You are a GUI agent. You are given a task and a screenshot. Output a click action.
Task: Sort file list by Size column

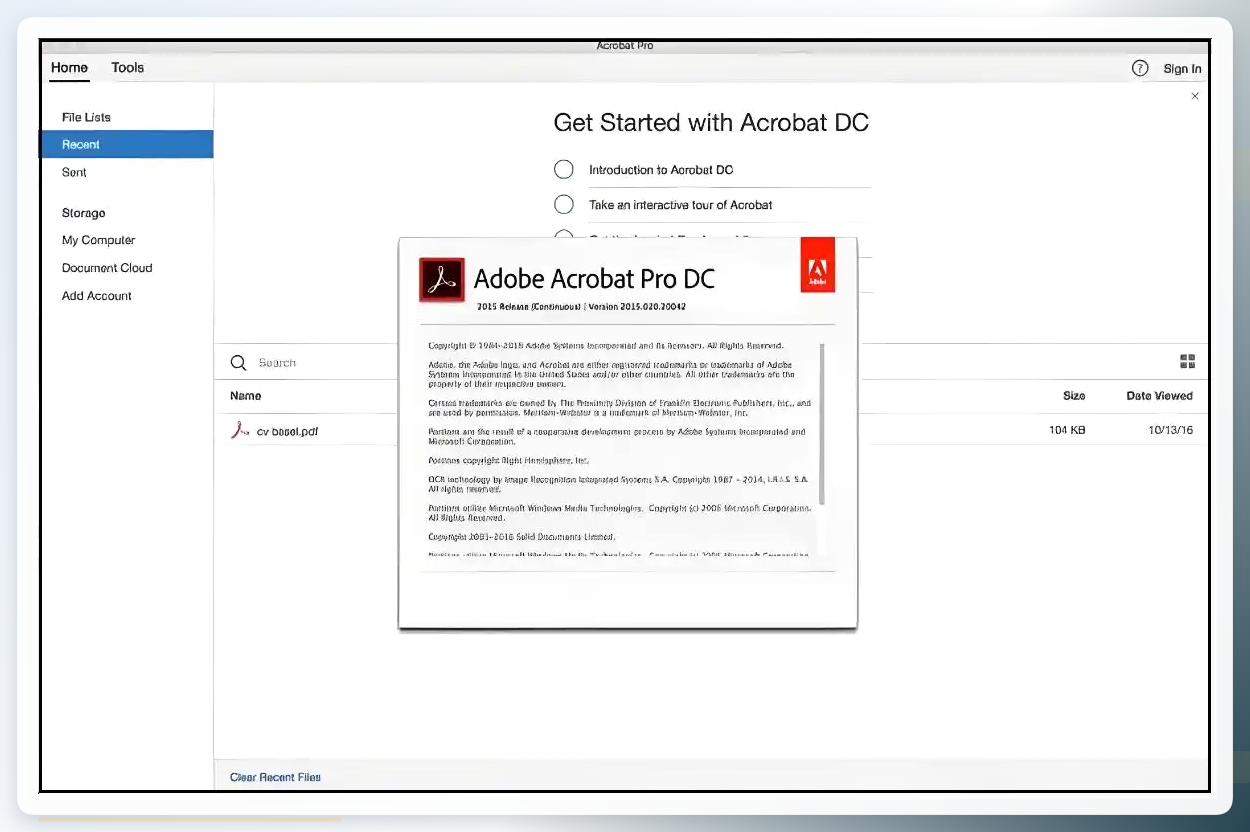tap(1074, 396)
